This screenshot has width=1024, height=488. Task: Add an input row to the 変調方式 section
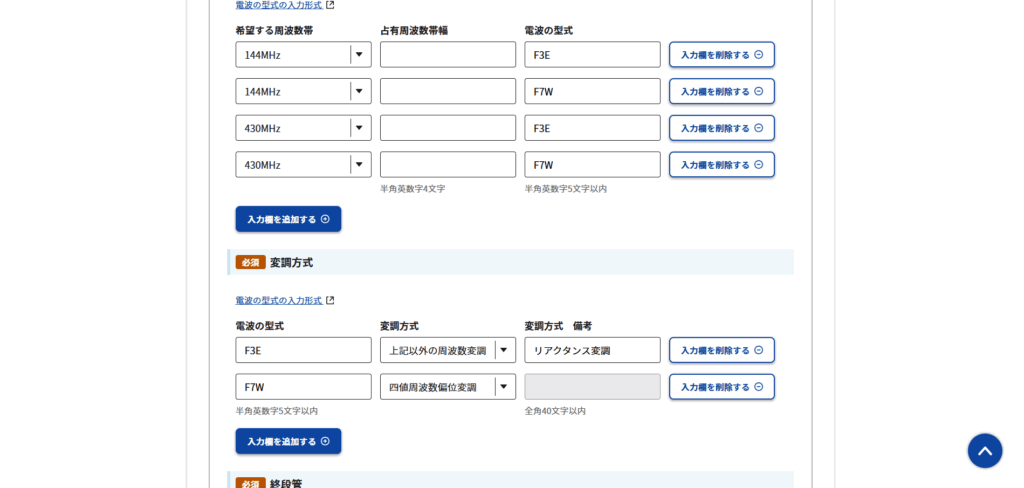[x=288, y=441]
